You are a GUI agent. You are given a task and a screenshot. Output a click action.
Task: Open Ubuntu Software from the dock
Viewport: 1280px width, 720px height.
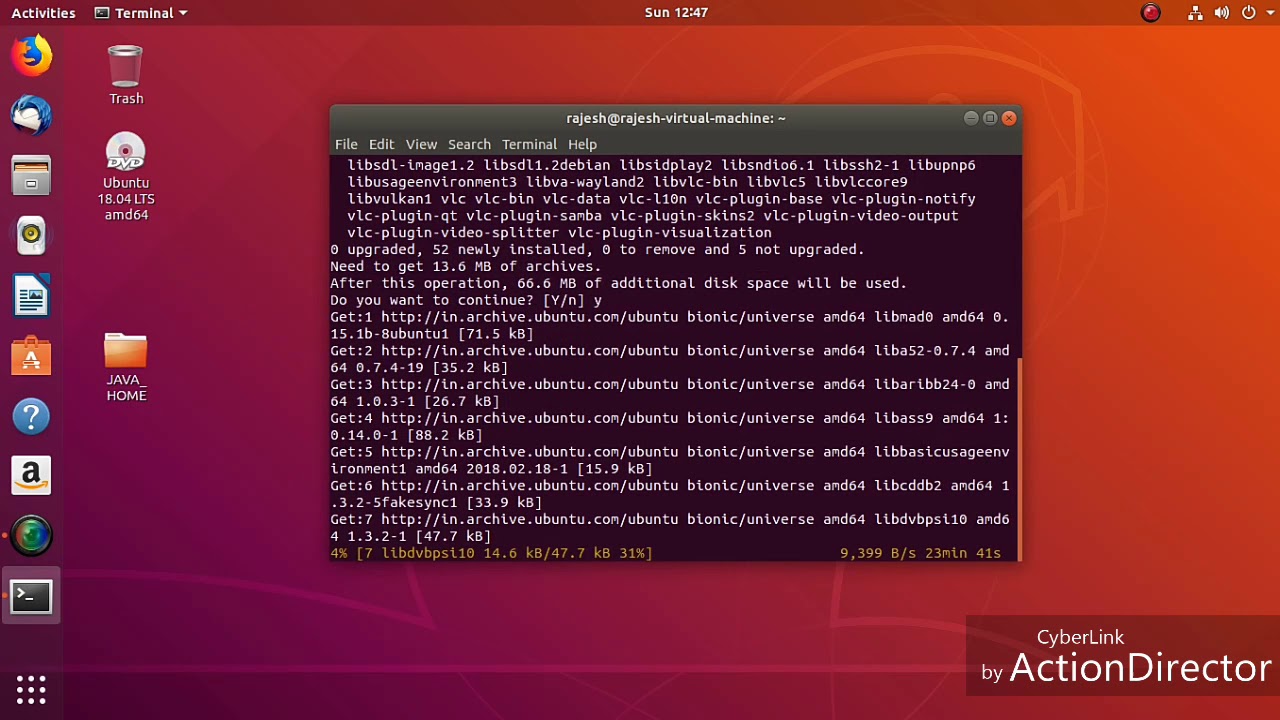[x=31, y=356]
